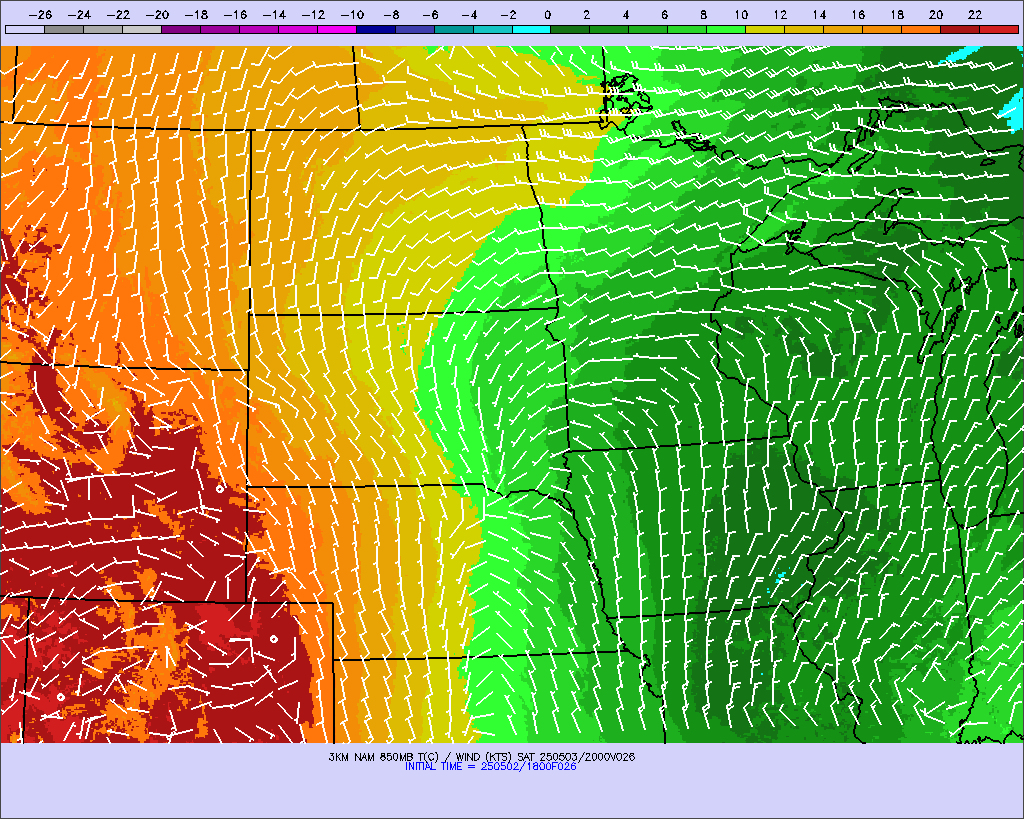This screenshot has height=819, width=1024.
Task: Click the legend label -14
Action: (274, 15)
